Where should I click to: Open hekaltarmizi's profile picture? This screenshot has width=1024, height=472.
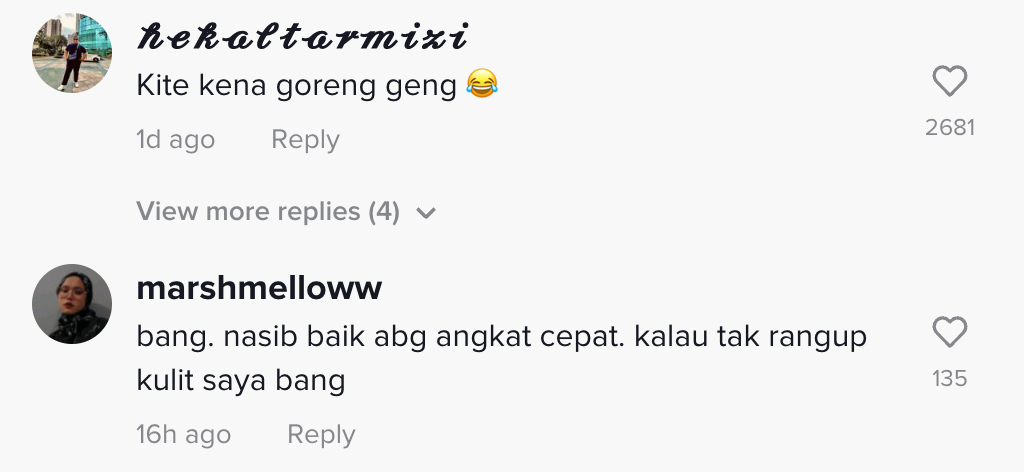tap(72, 53)
